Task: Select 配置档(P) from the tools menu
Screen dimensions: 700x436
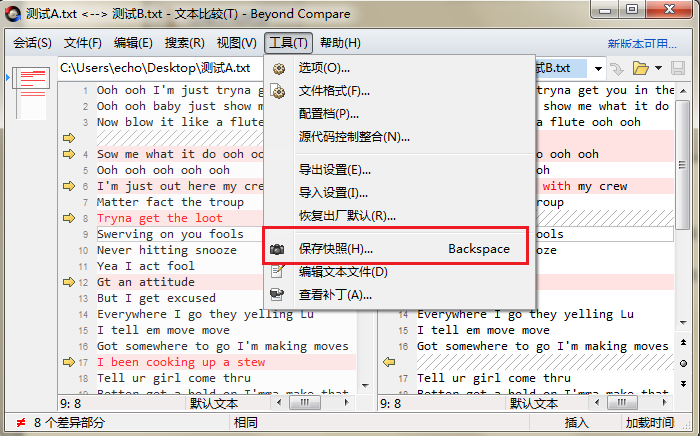Action: [328, 114]
